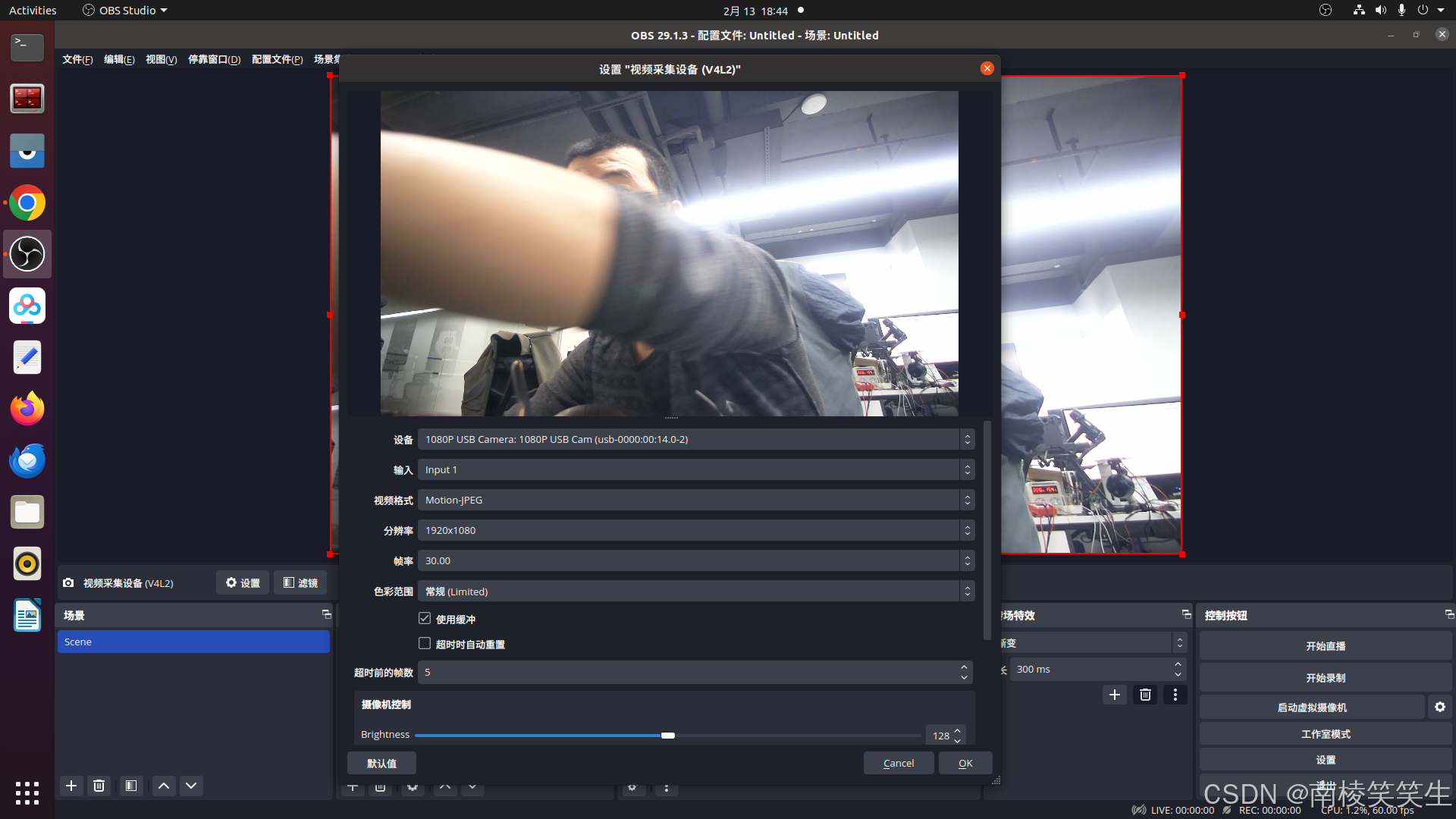Open the 视频格式 Motion-JPEG dropdown
Screen dimensions: 1456x819
click(x=695, y=500)
